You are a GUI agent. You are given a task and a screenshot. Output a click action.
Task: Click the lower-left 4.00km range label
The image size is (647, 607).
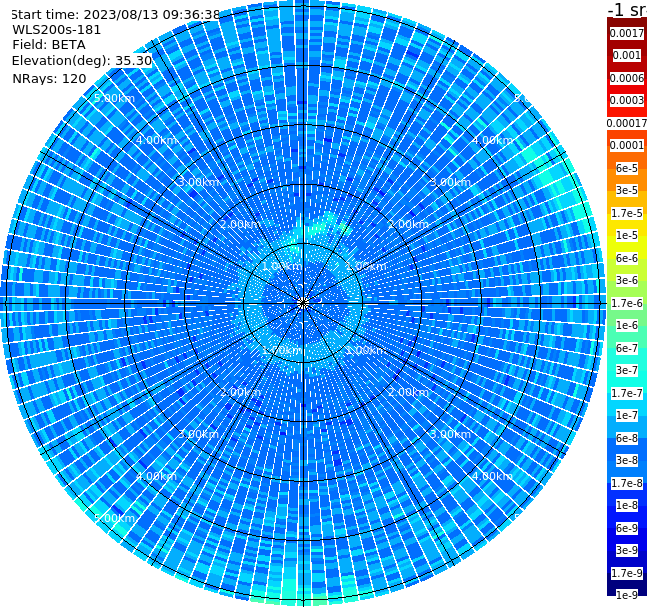click(x=156, y=476)
